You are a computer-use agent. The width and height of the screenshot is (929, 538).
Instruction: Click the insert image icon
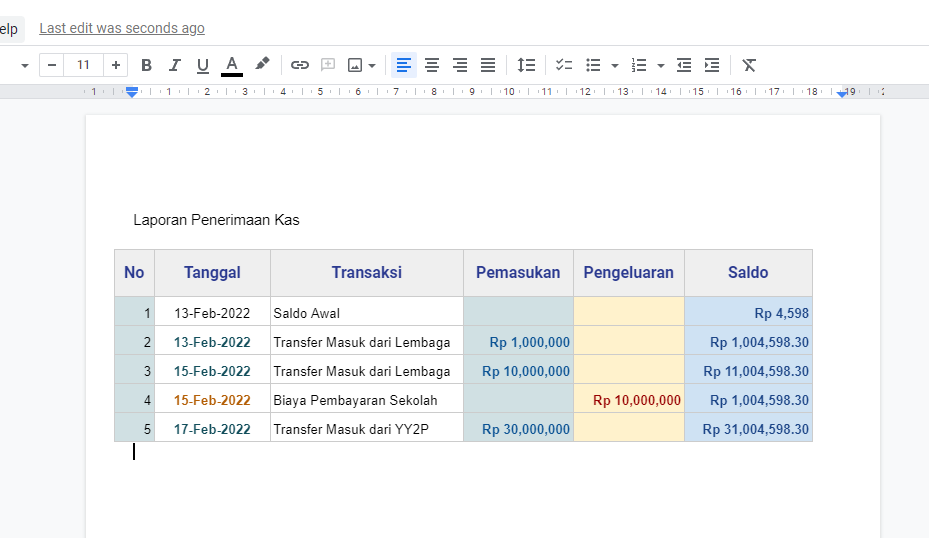(x=355, y=65)
